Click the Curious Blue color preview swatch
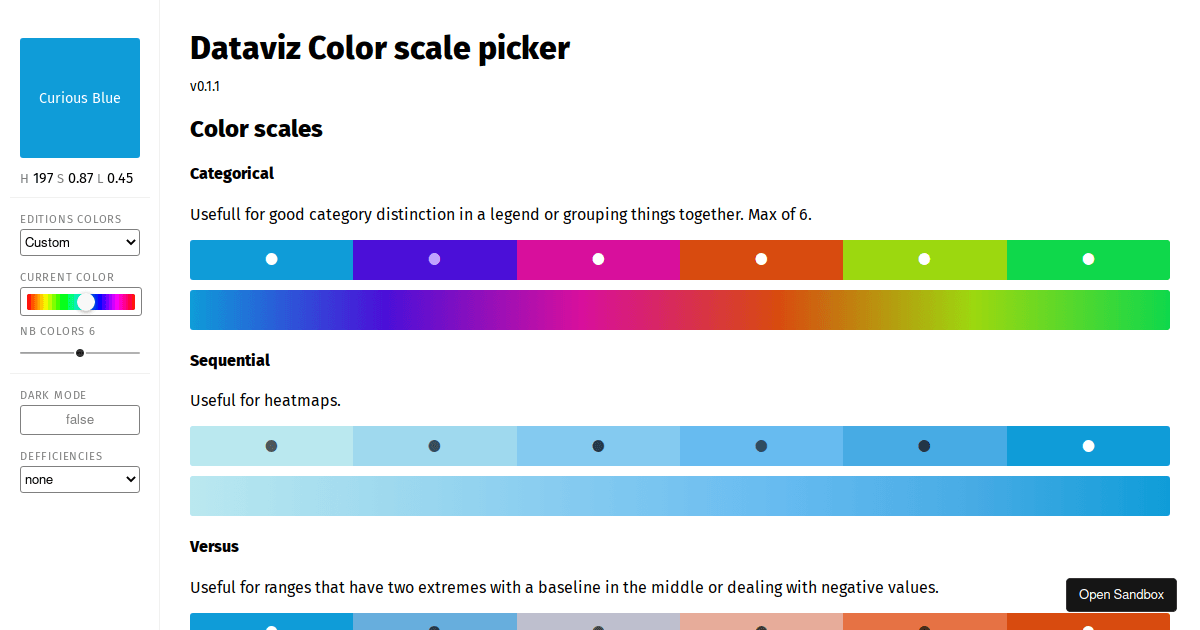This screenshot has width=1200, height=630. [79, 98]
